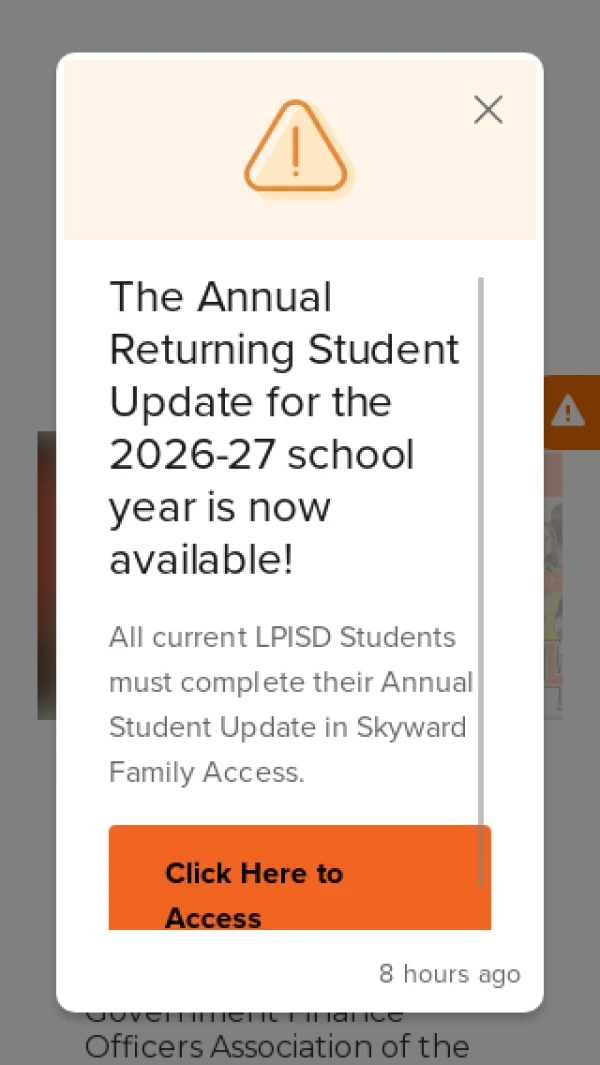Click the 8 hours ago timestamp

450,973
